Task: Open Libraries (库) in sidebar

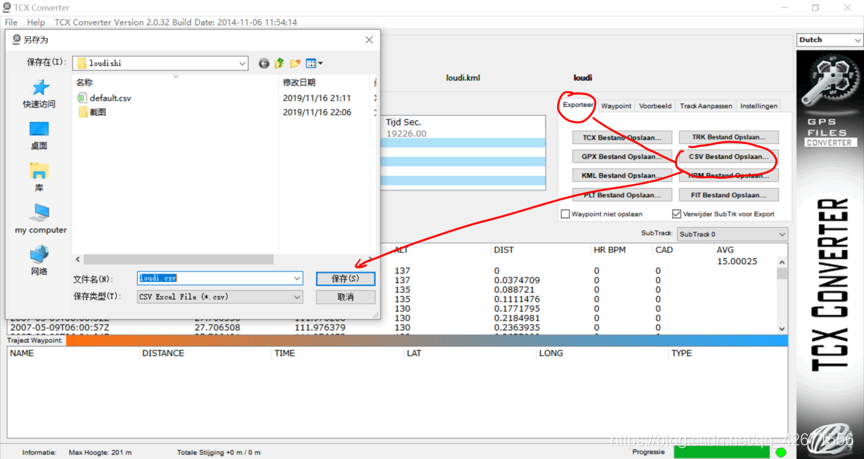Action: 39,177
